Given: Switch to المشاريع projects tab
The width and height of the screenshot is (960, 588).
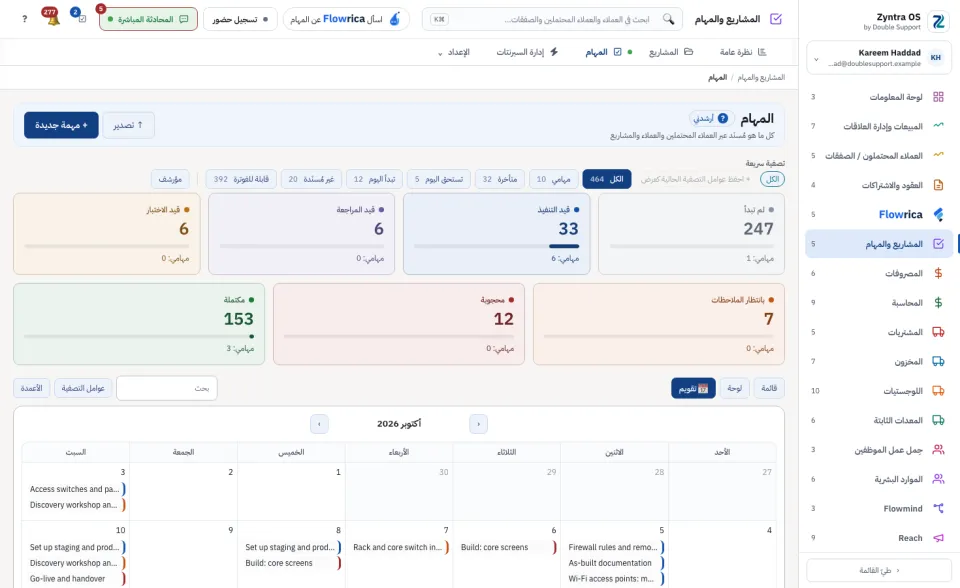Looking at the screenshot, I should coord(670,52).
